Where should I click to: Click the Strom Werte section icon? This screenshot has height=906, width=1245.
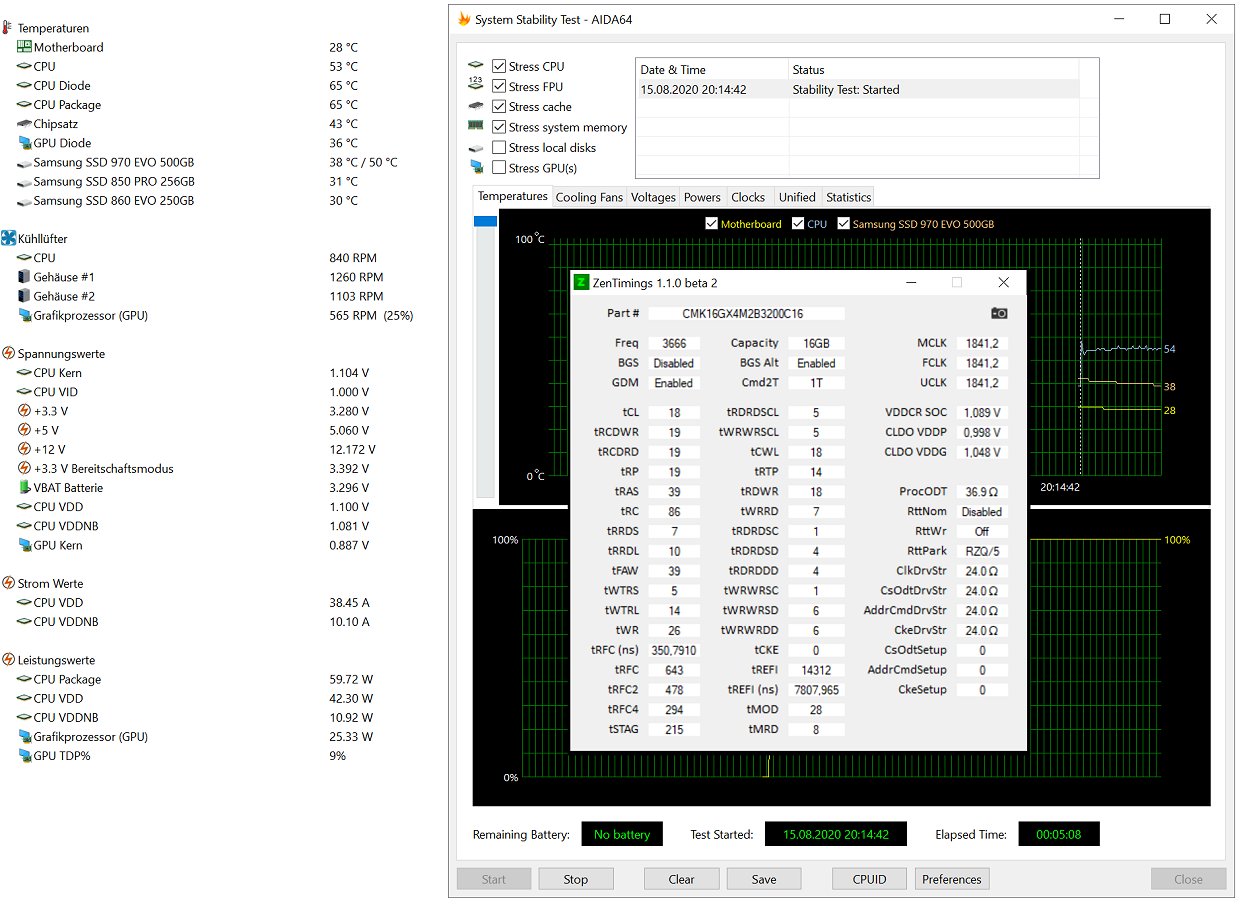(8, 584)
